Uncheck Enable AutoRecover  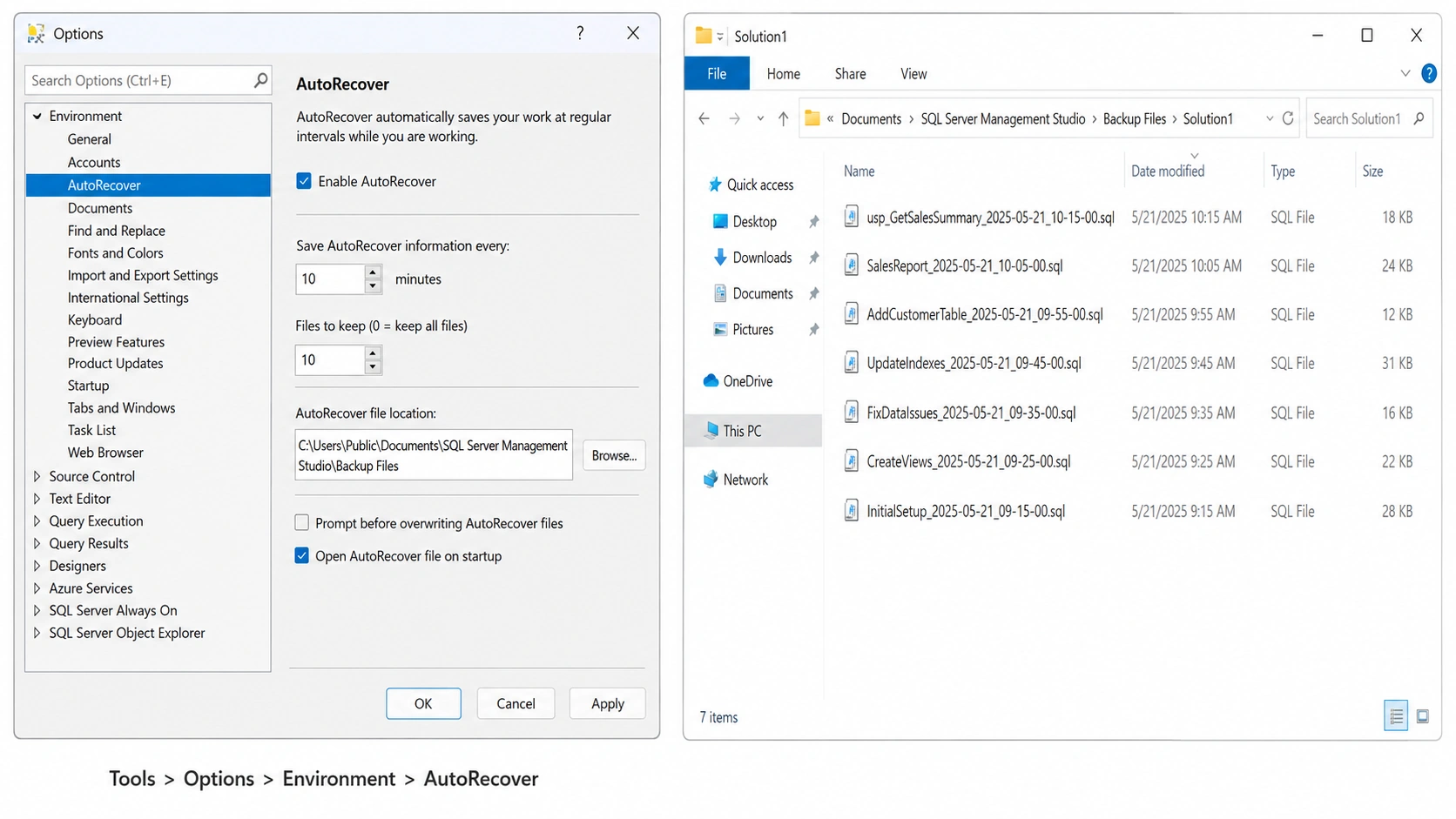coord(303,181)
